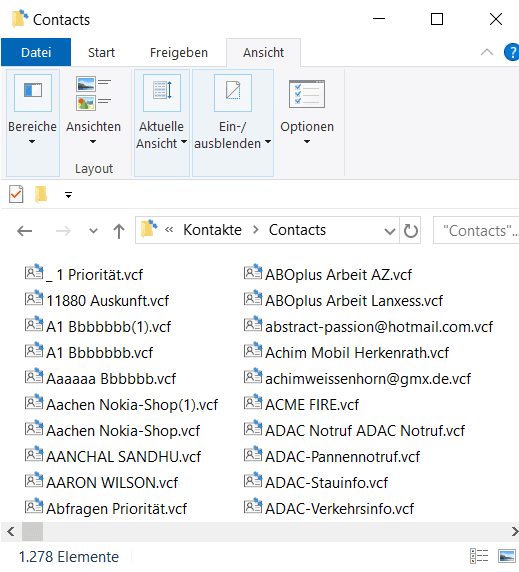Open the recent locations dropdown chevron
Image resolution: width=519 pixels, height=572 pixels.
click(x=93, y=231)
